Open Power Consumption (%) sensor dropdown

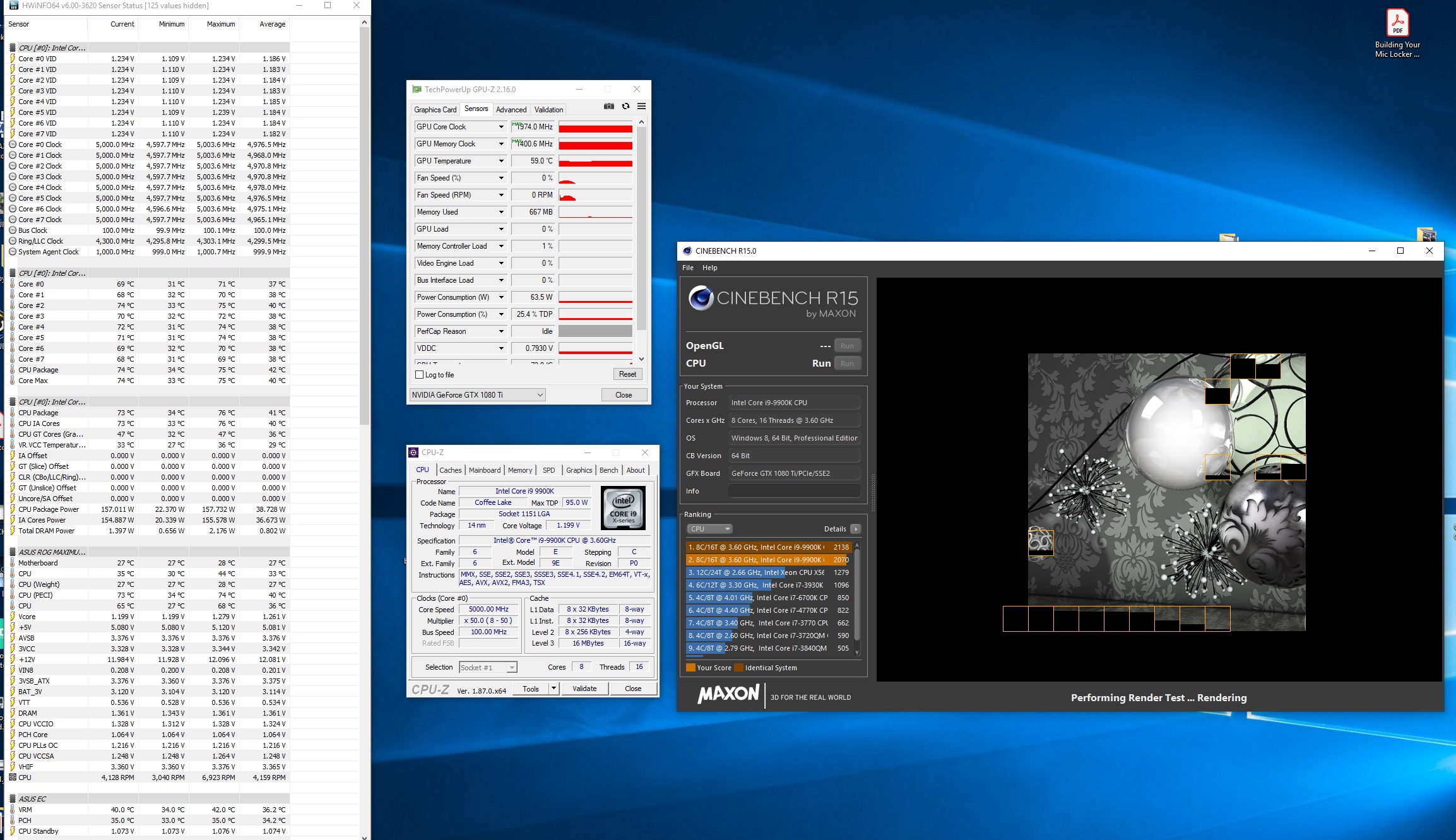pyautogui.click(x=501, y=314)
